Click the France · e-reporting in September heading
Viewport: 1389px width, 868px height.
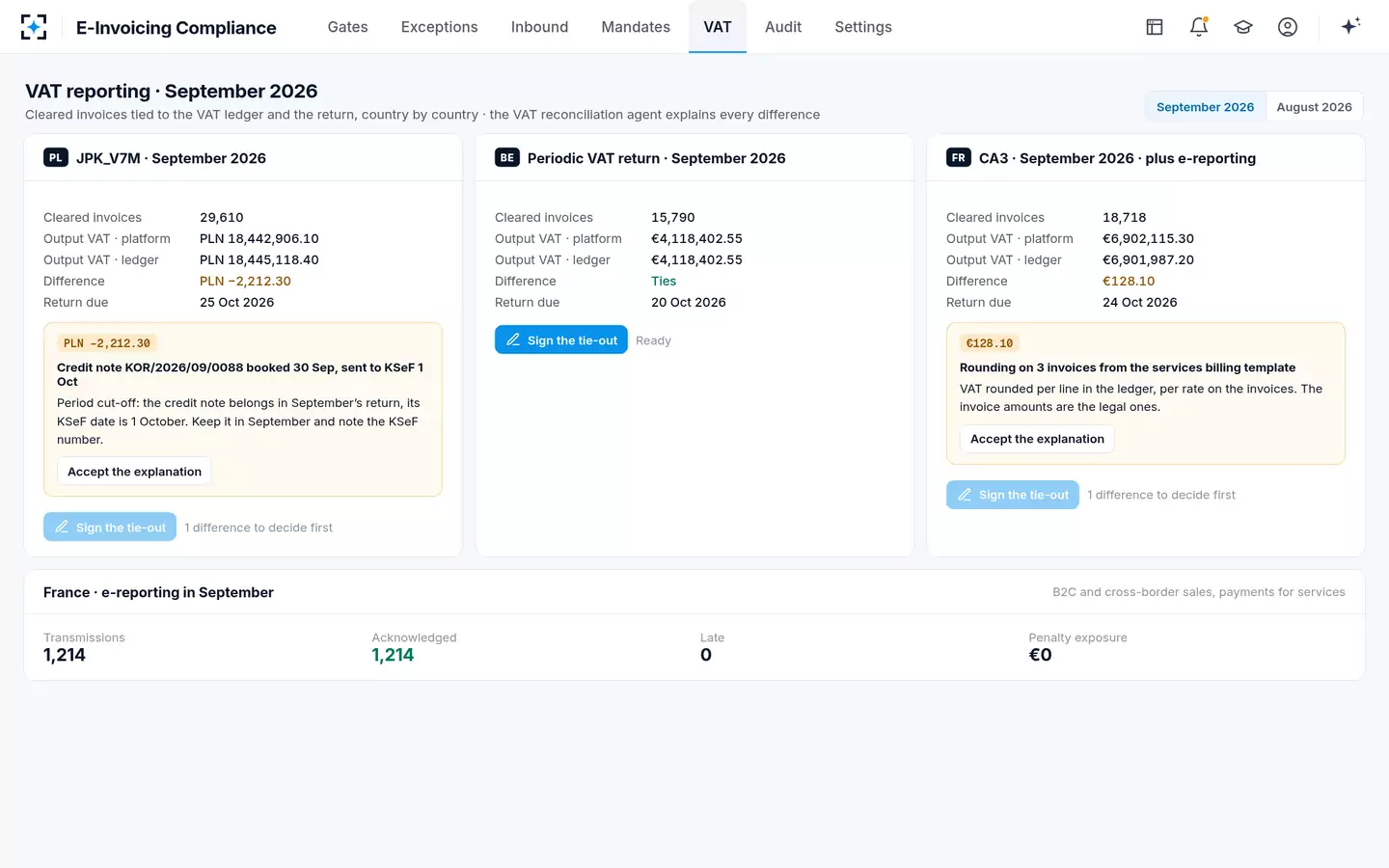(x=158, y=592)
